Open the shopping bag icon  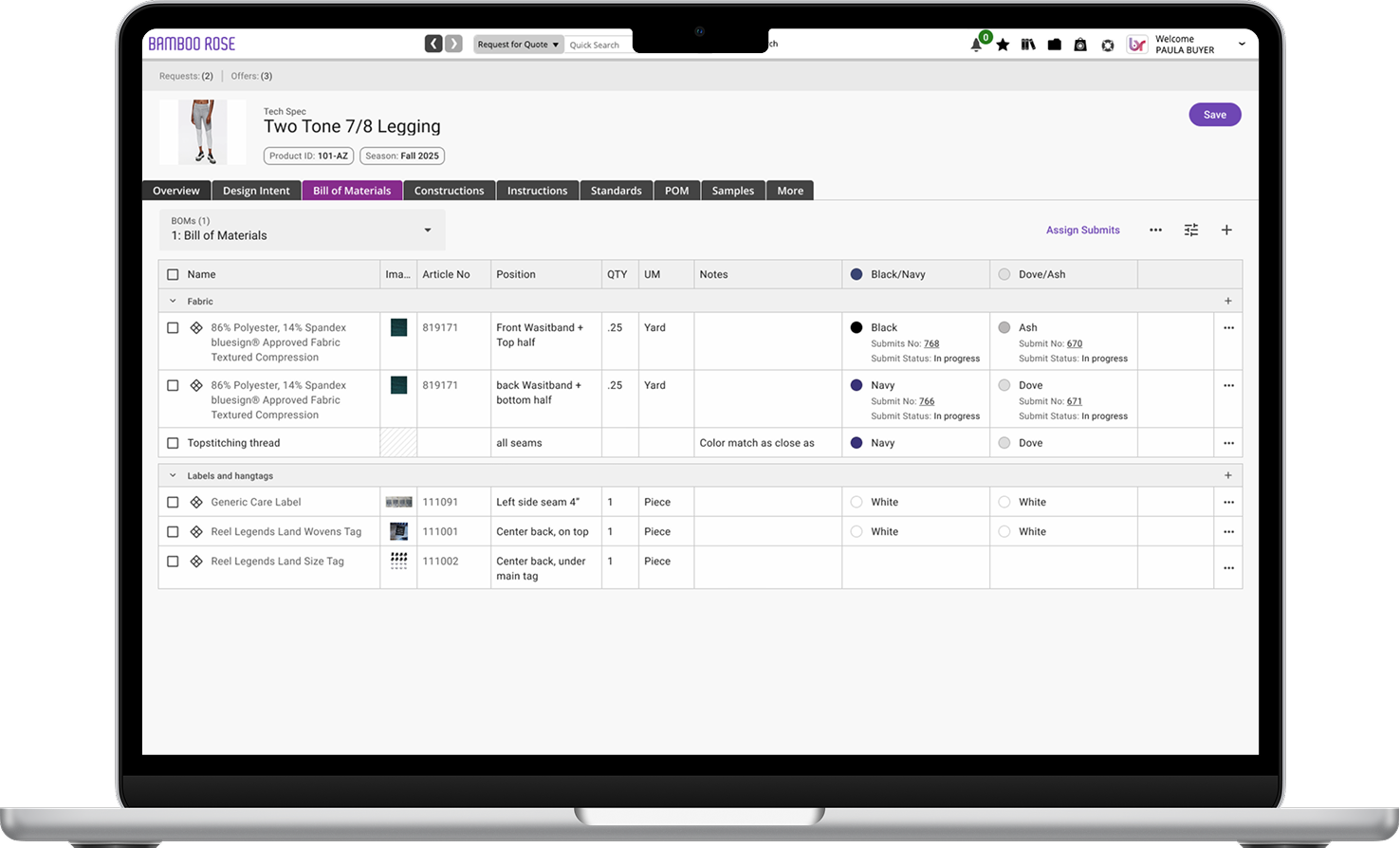click(x=1080, y=45)
